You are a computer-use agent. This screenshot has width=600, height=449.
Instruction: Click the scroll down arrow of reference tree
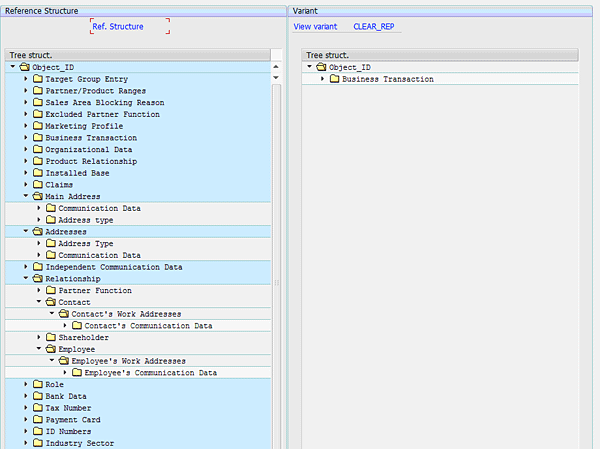click(x=276, y=78)
